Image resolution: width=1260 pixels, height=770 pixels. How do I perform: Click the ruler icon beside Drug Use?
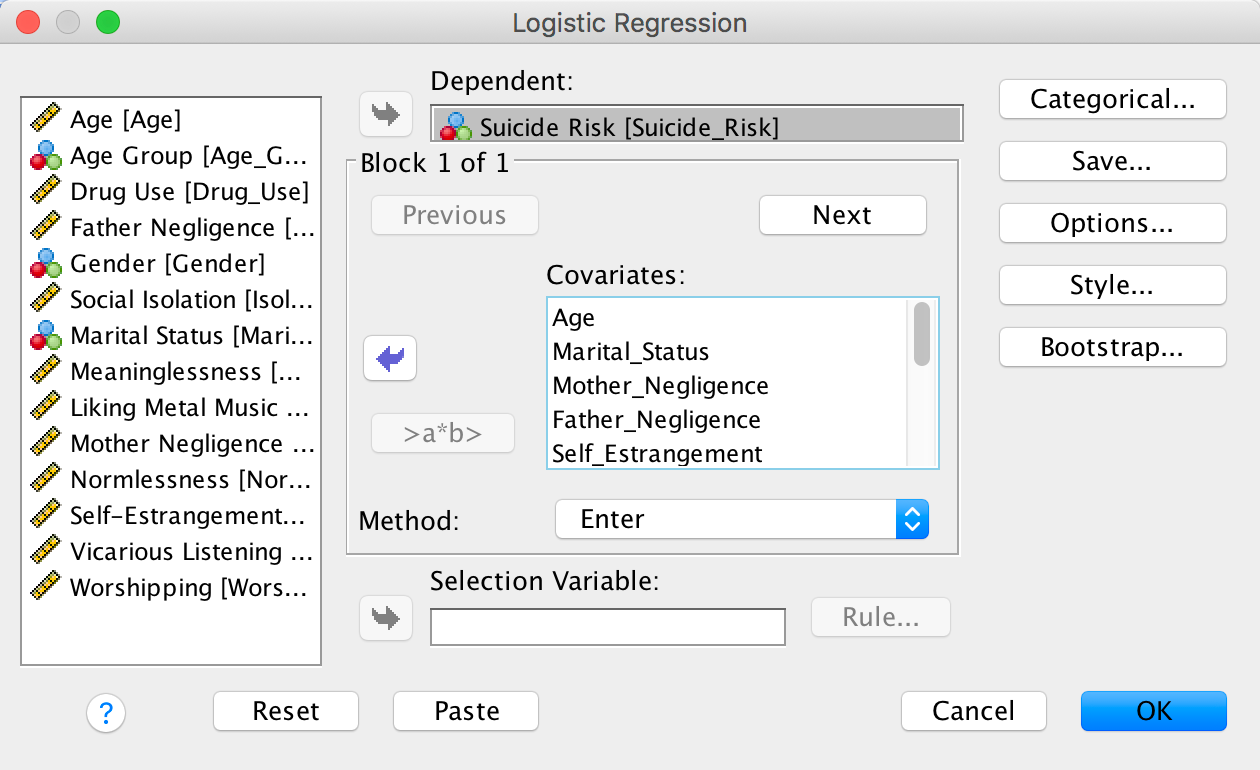pyautogui.click(x=46, y=192)
